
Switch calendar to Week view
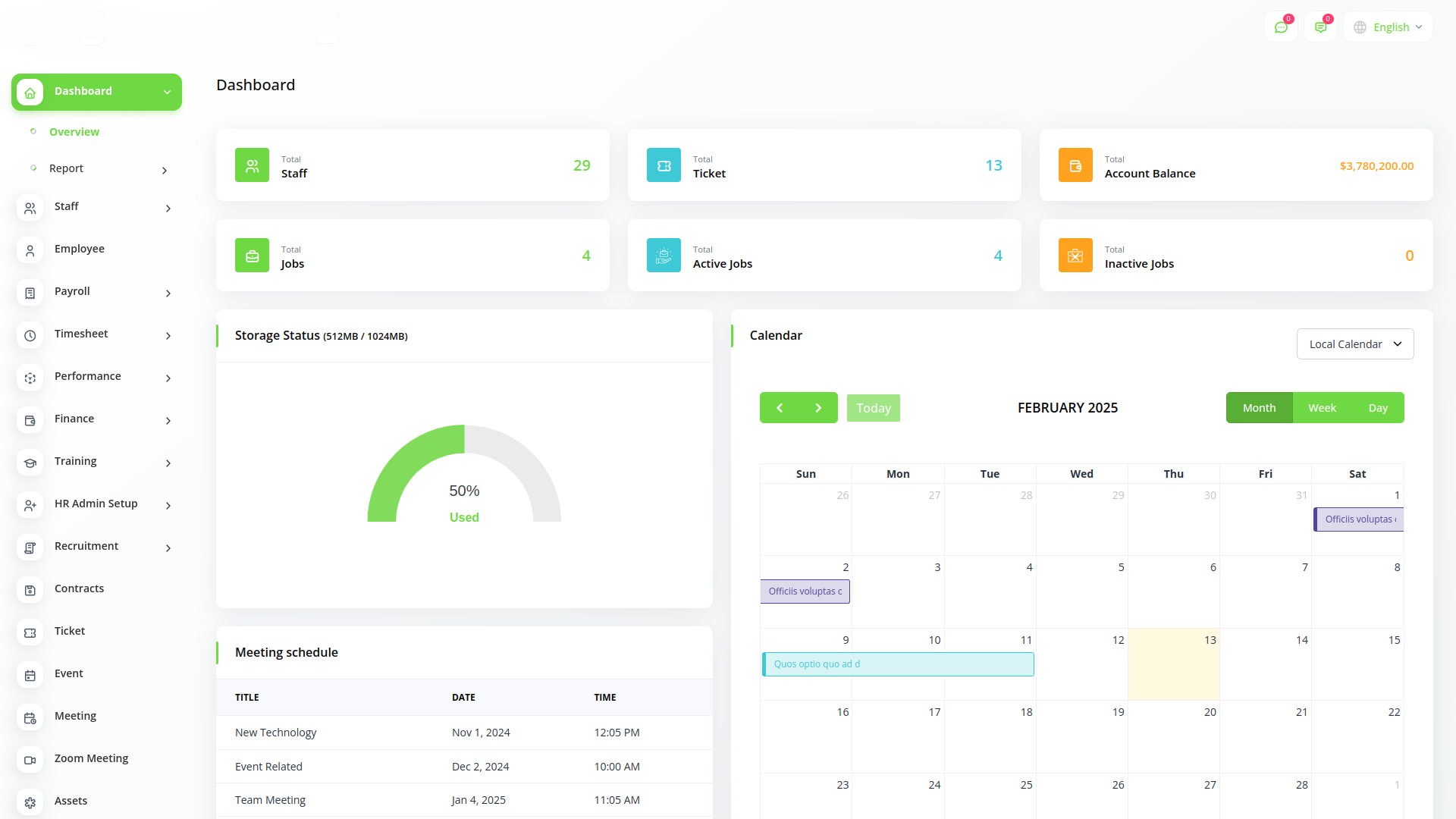1322,408
